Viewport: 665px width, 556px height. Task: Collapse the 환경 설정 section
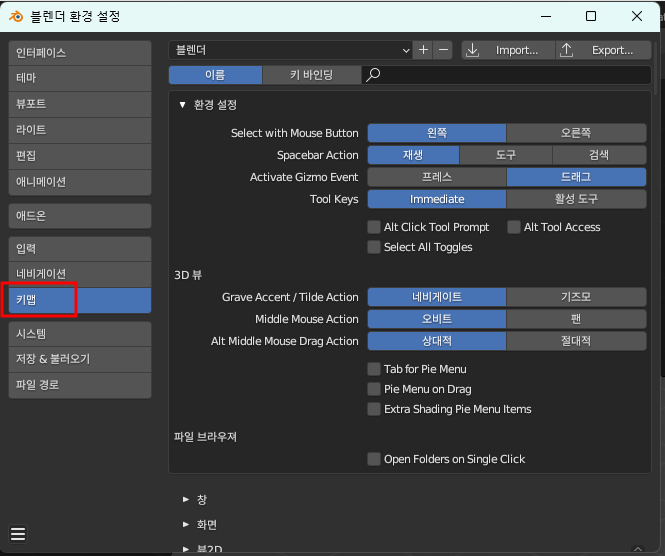(x=182, y=105)
